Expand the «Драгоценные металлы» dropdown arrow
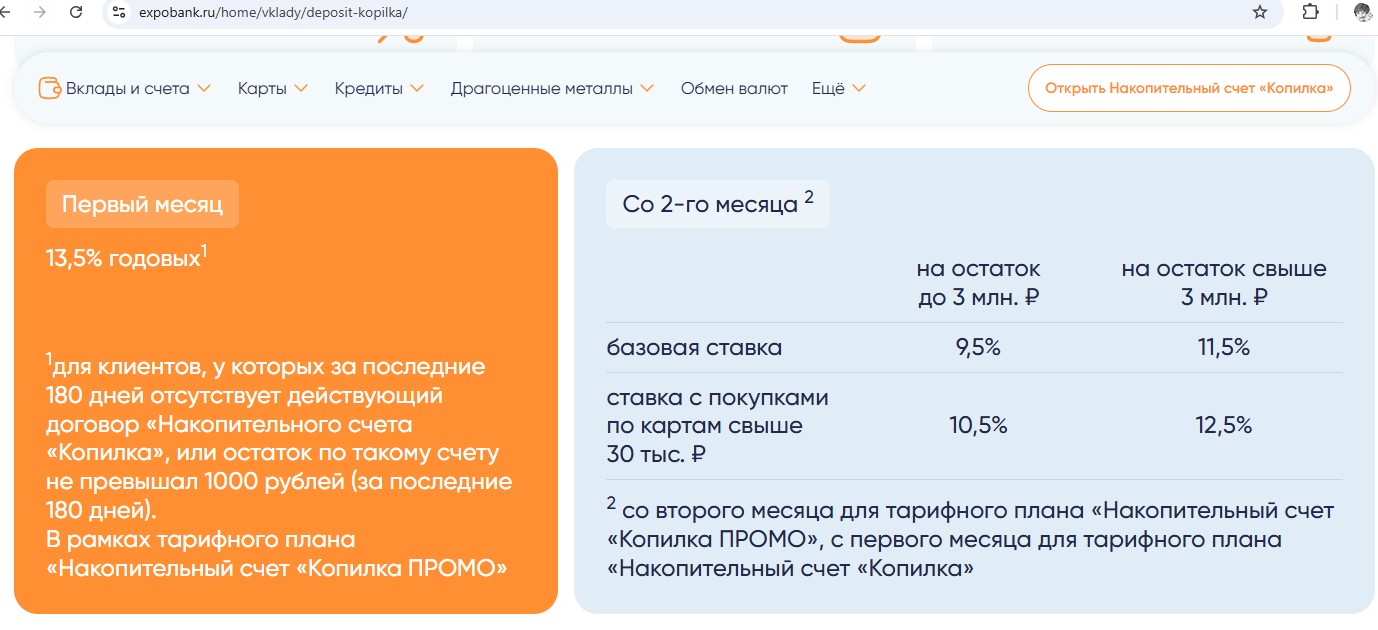 click(647, 88)
